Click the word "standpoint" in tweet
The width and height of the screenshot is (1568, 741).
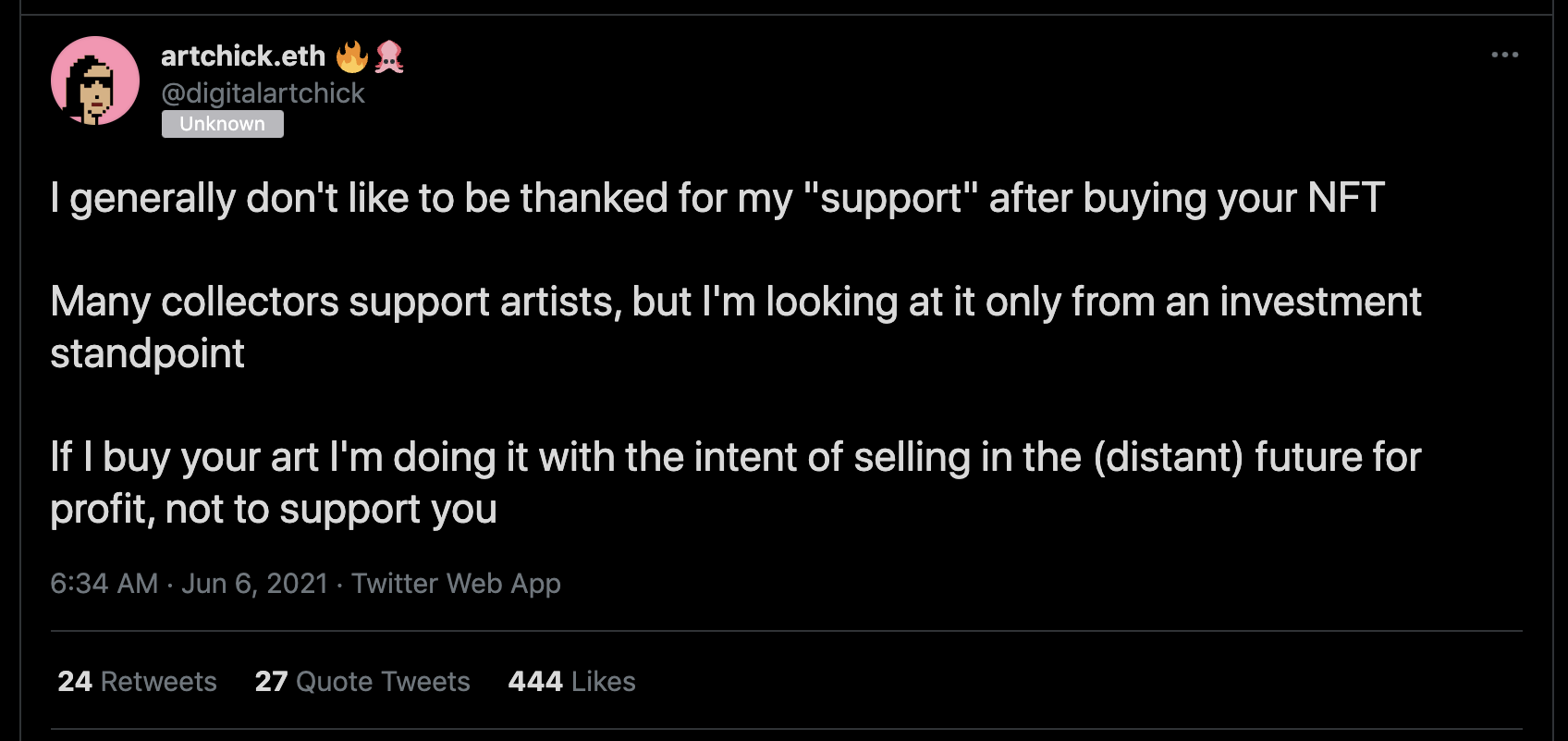[147, 354]
